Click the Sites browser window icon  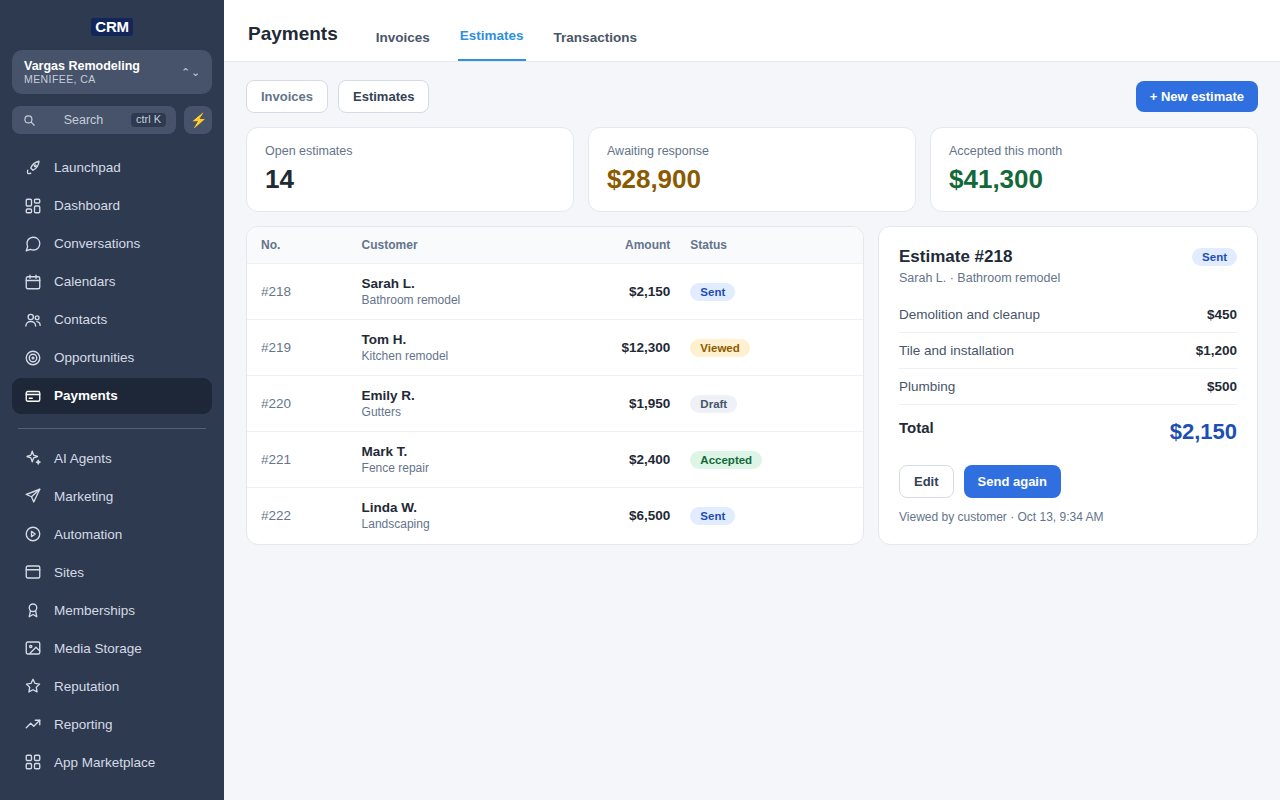pos(33,573)
